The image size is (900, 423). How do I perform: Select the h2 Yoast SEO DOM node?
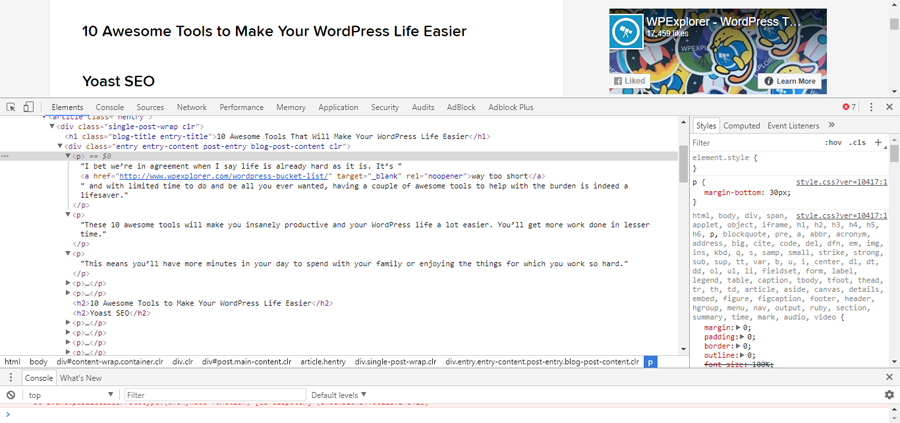pyautogui.click(x=111, y=313)
